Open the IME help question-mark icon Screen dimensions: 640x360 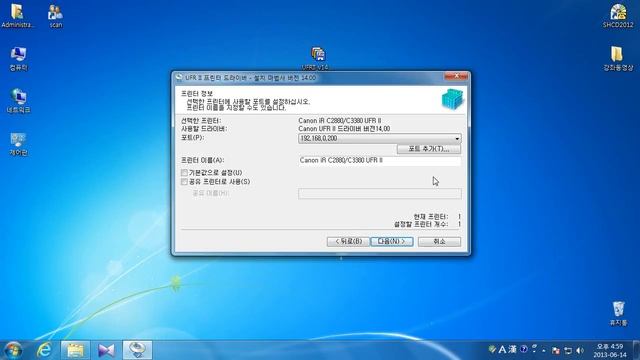(524, 349)
